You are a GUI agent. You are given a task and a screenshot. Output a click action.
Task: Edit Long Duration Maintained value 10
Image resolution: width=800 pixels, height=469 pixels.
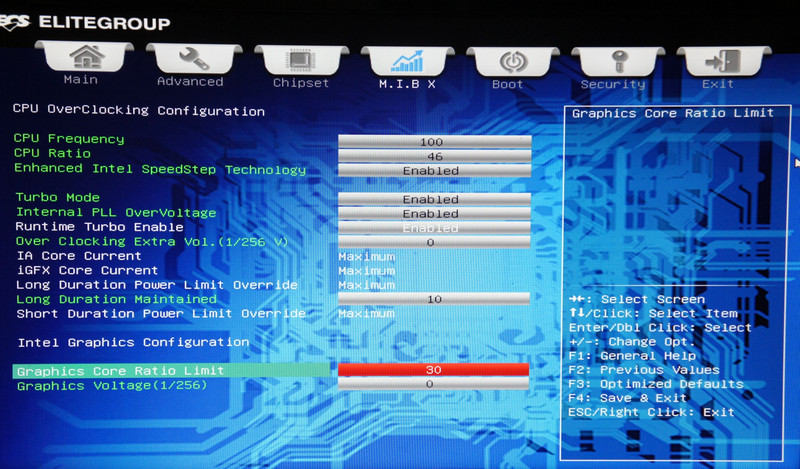tap(434, 299)
